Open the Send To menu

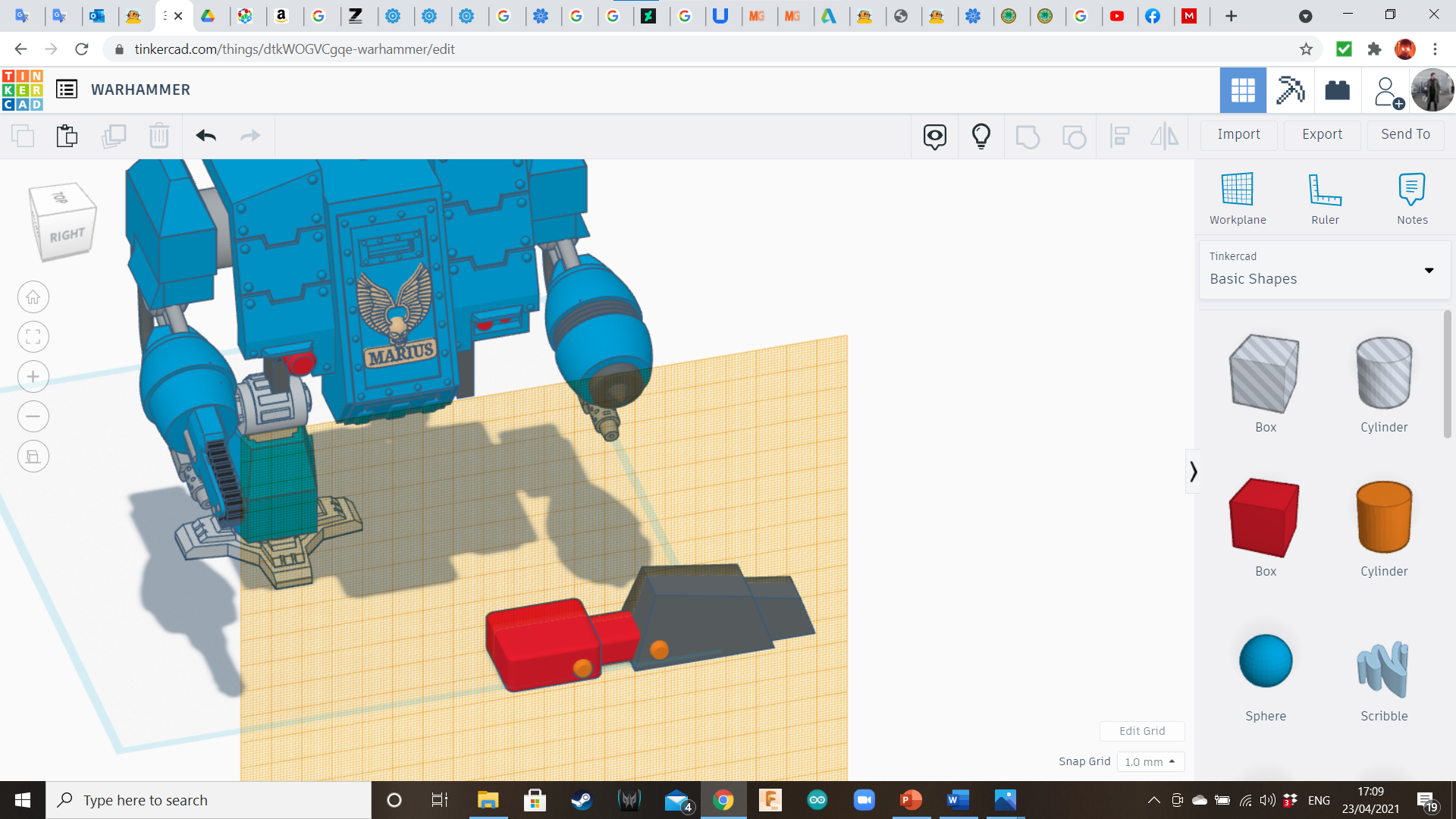coord(1405,134)
